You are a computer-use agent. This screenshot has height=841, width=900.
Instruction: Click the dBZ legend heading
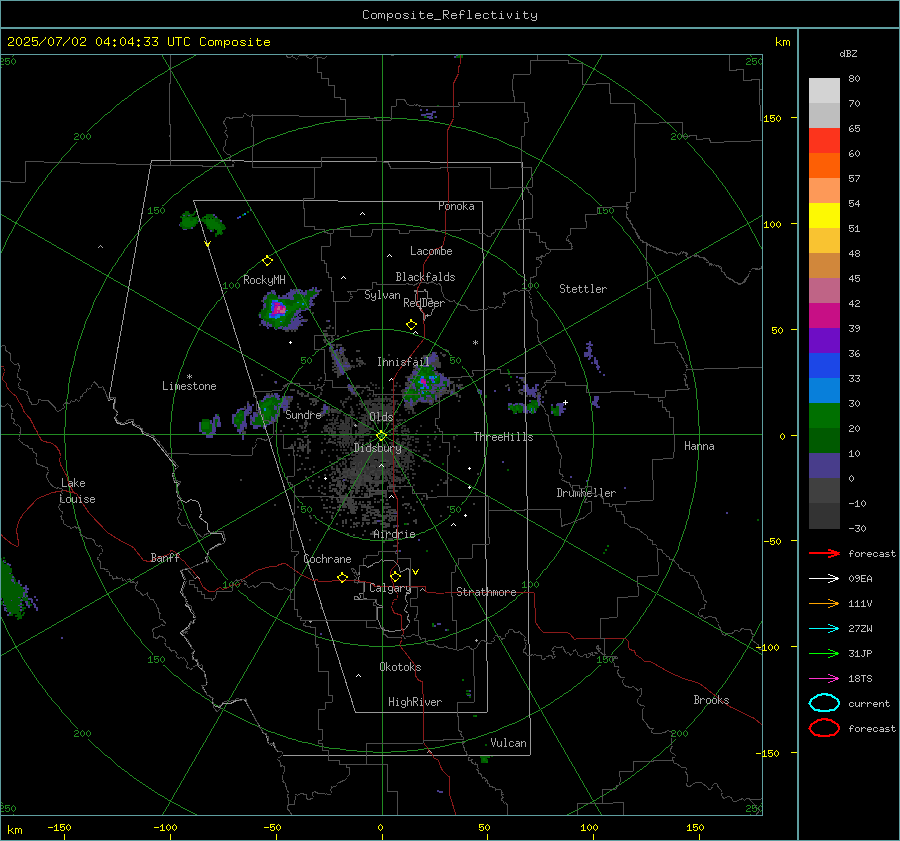coord(848,53)
